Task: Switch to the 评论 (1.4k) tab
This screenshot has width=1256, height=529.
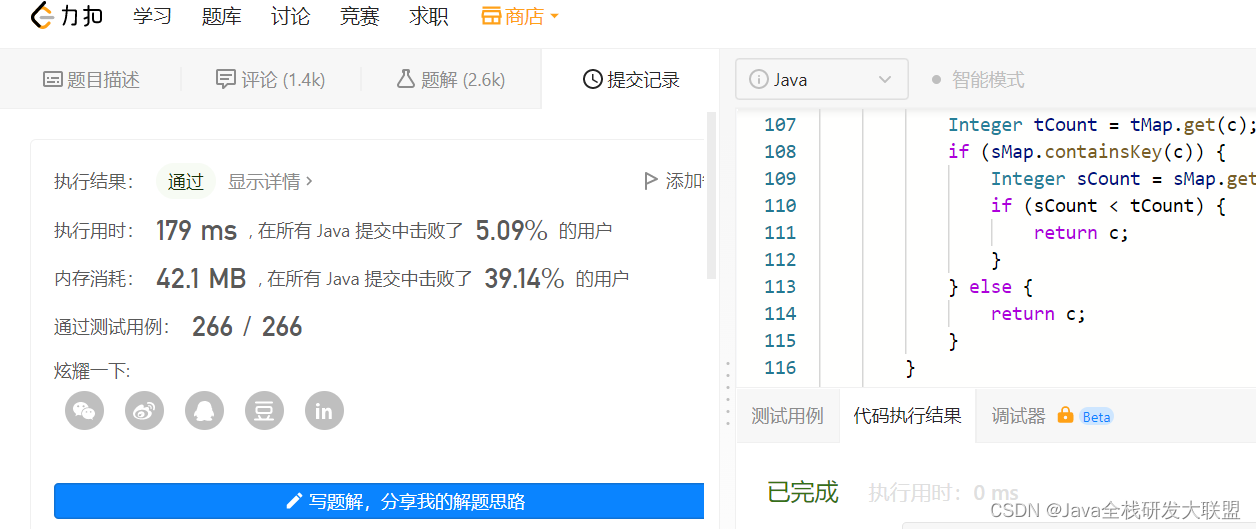Action: [271, 80]
